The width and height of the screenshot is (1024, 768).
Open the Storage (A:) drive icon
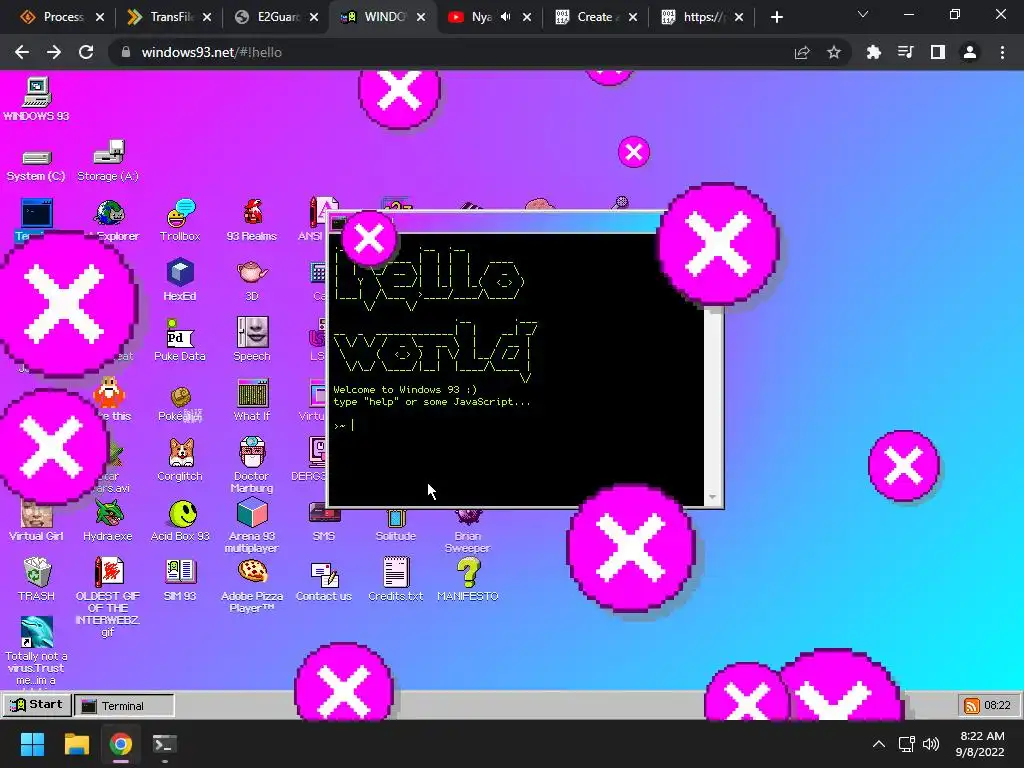point(108,161)
